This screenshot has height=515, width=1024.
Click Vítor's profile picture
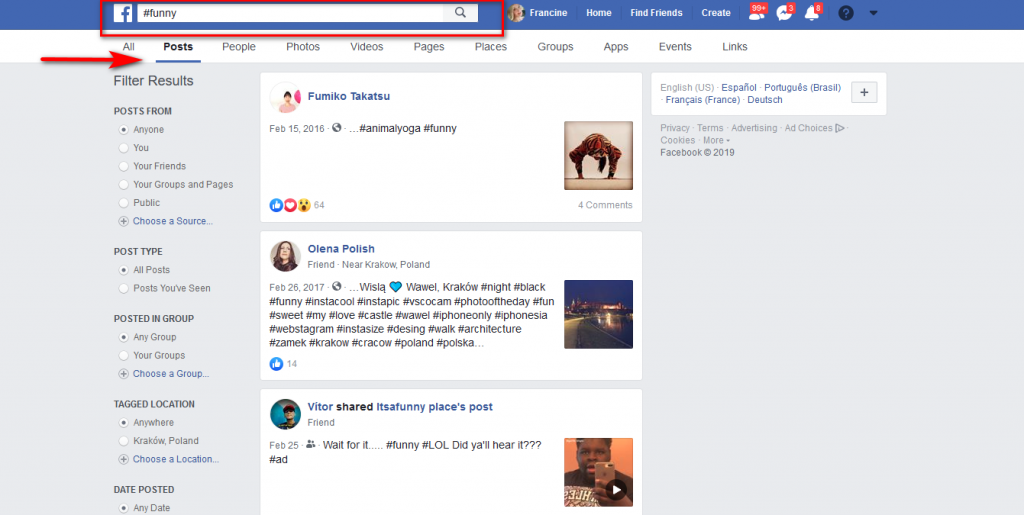coord(285,414)
